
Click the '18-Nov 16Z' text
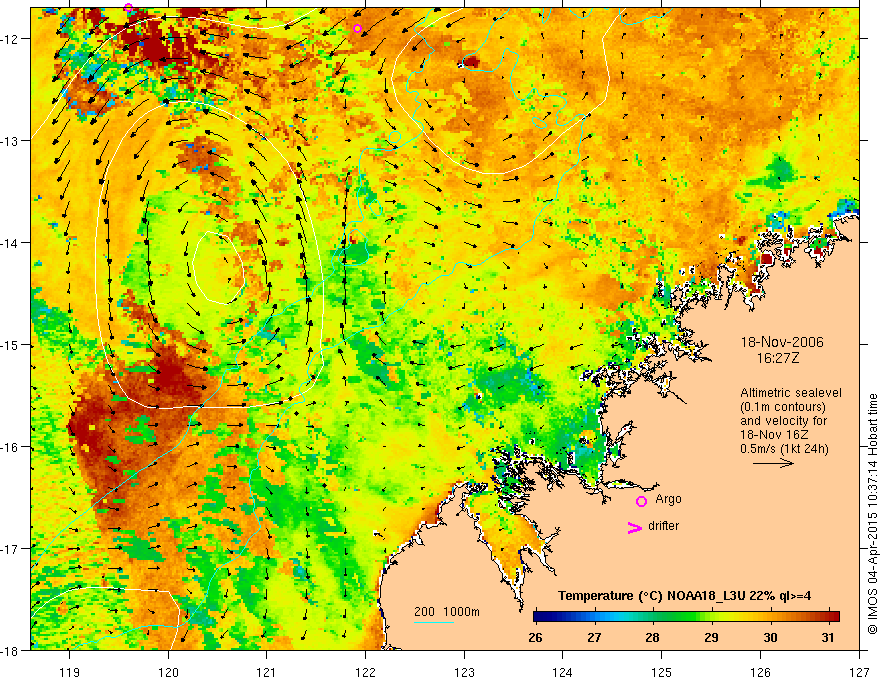pyautogui.click(x=776, y=435)
